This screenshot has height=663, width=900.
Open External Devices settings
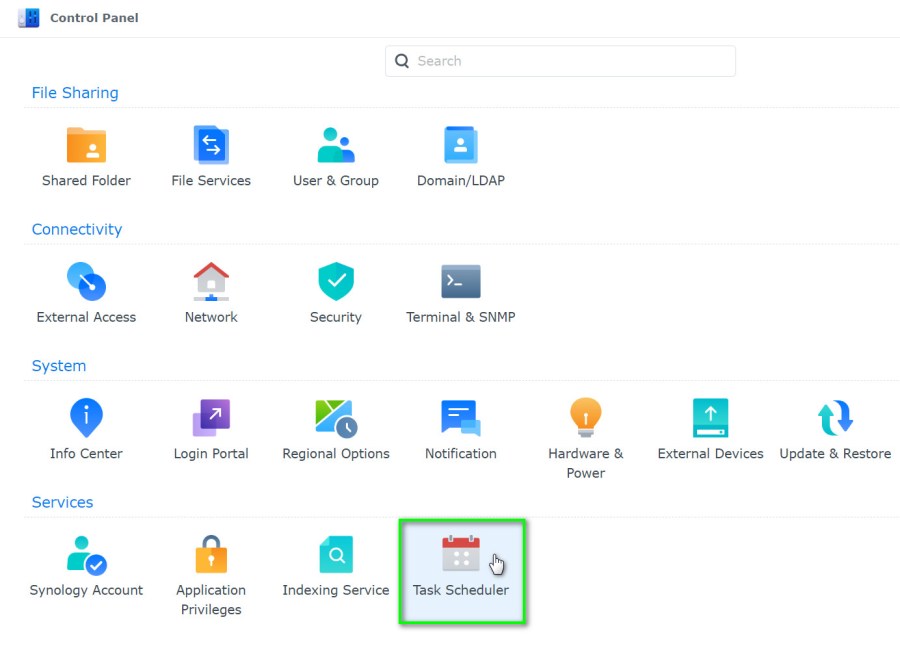(x=710, y=427)
